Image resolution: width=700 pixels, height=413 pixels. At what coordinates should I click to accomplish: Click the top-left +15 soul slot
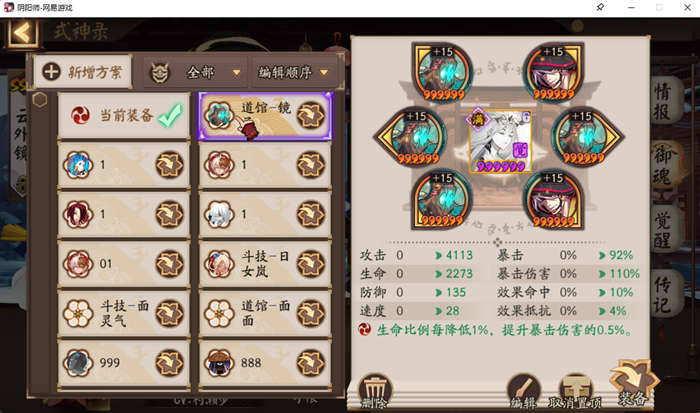[443, 72]
